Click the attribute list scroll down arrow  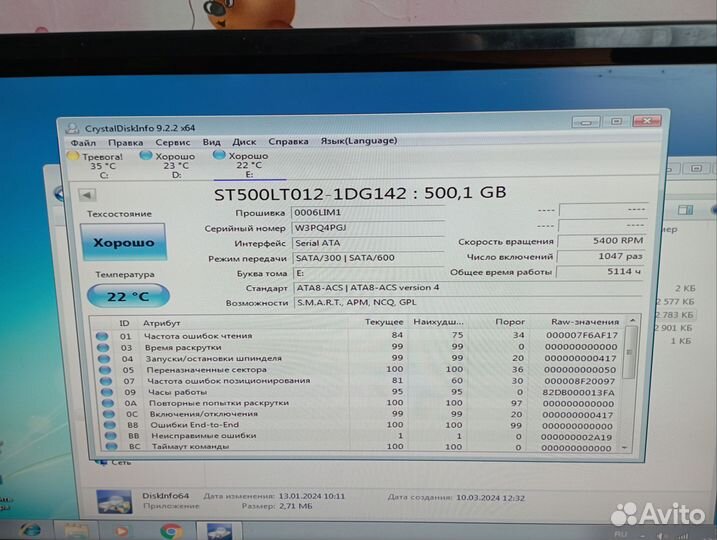pos(625,448)
